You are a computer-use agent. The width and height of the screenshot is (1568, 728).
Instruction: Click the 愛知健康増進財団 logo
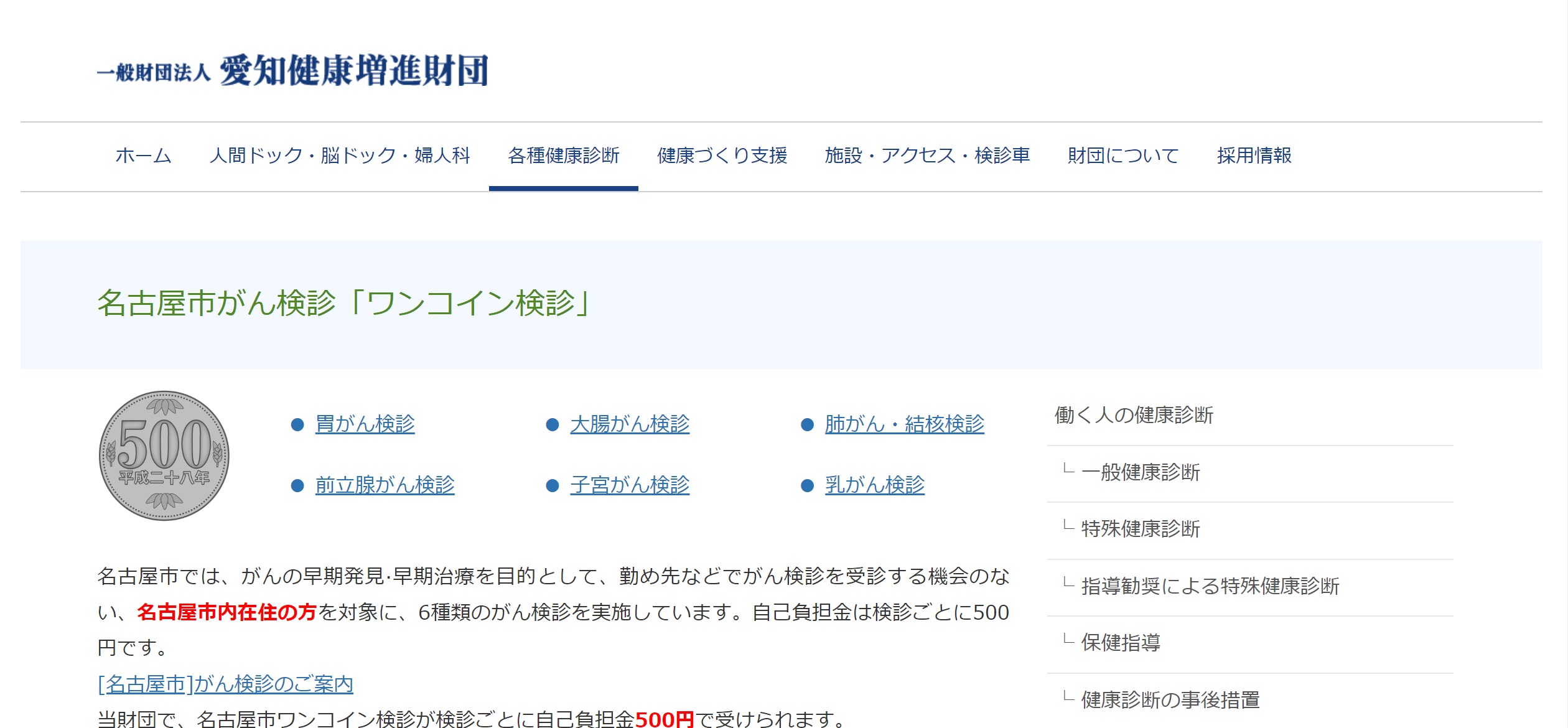(292, 70)
